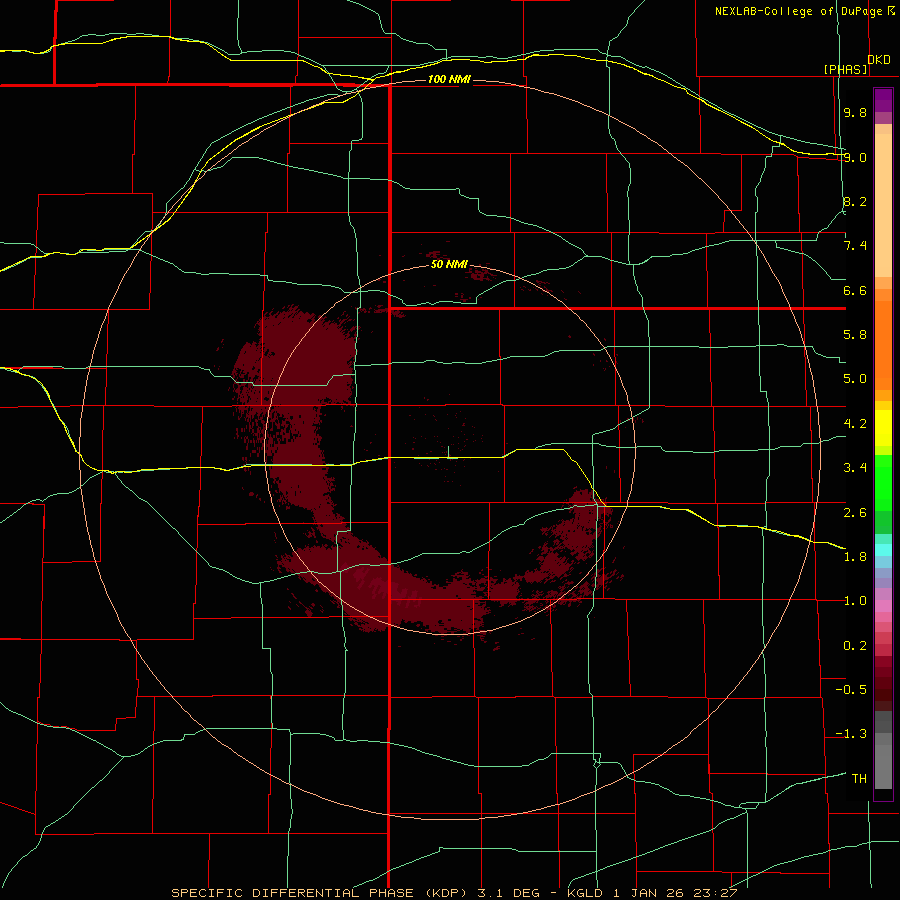This screenshot has height=900, width=900.
Task: Select the 1.0 value on the color scale
Action: [855, 601]
